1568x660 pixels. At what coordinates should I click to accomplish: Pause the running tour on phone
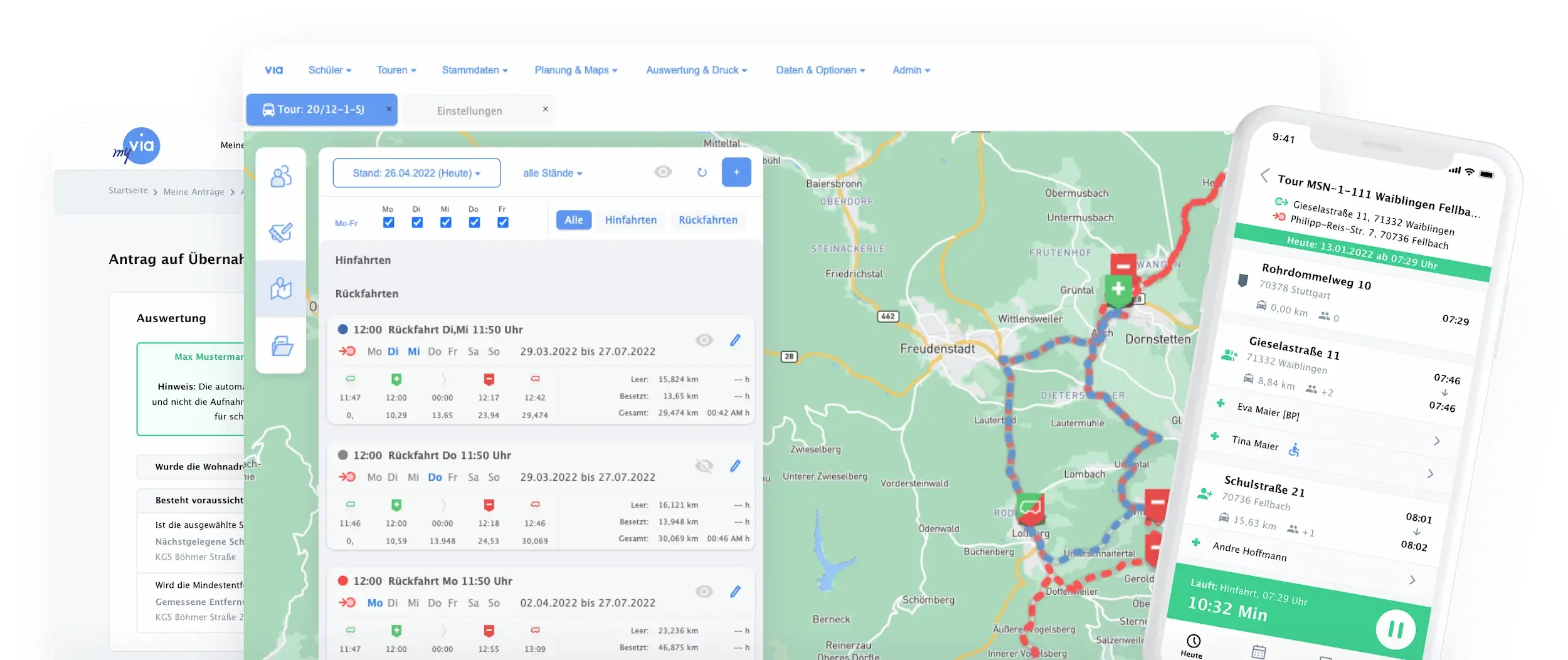click(1394, 629)
